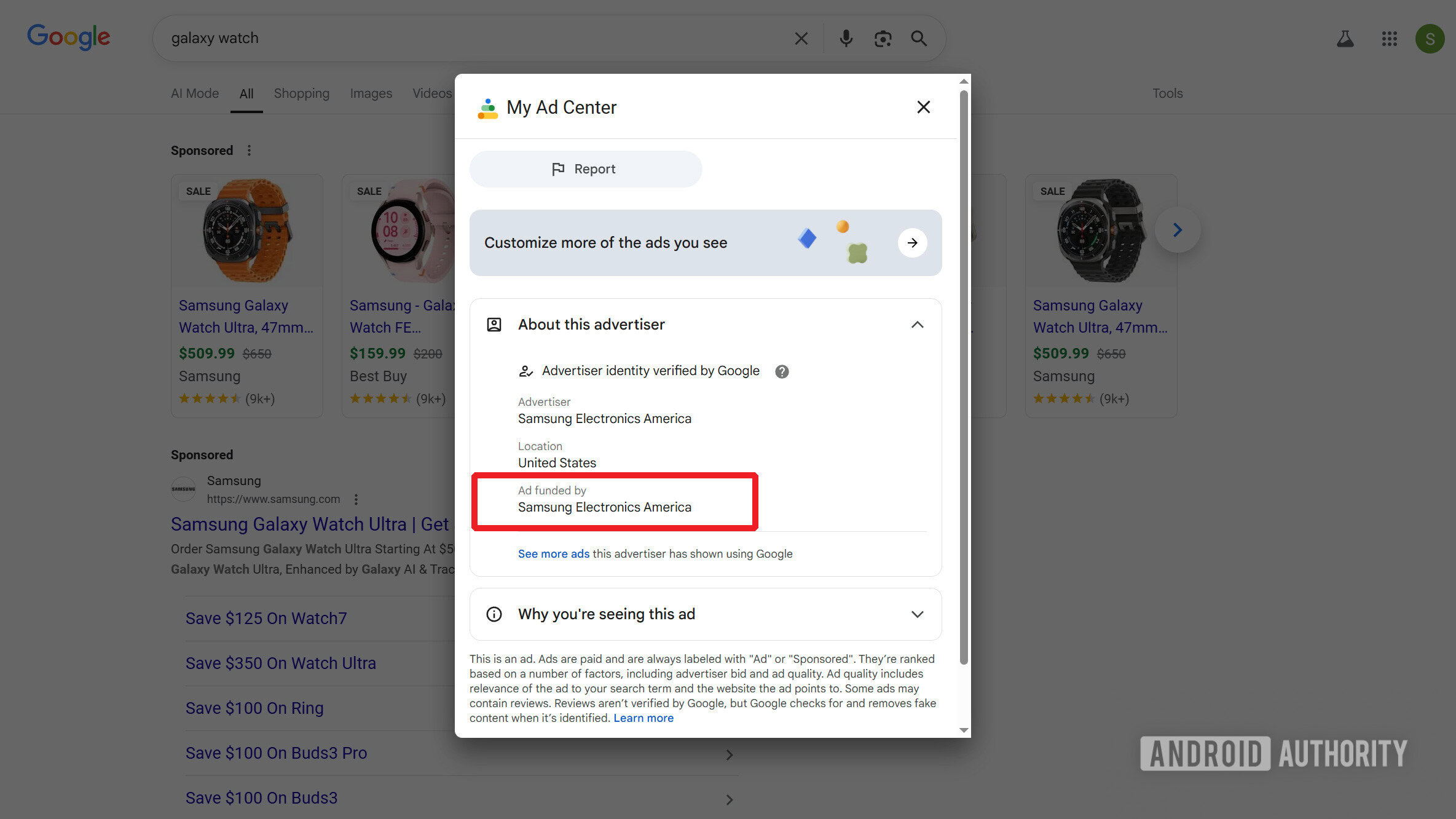Click arrow on Customize ads banner
Screen dimensions: 1456x819
[912, 243]
